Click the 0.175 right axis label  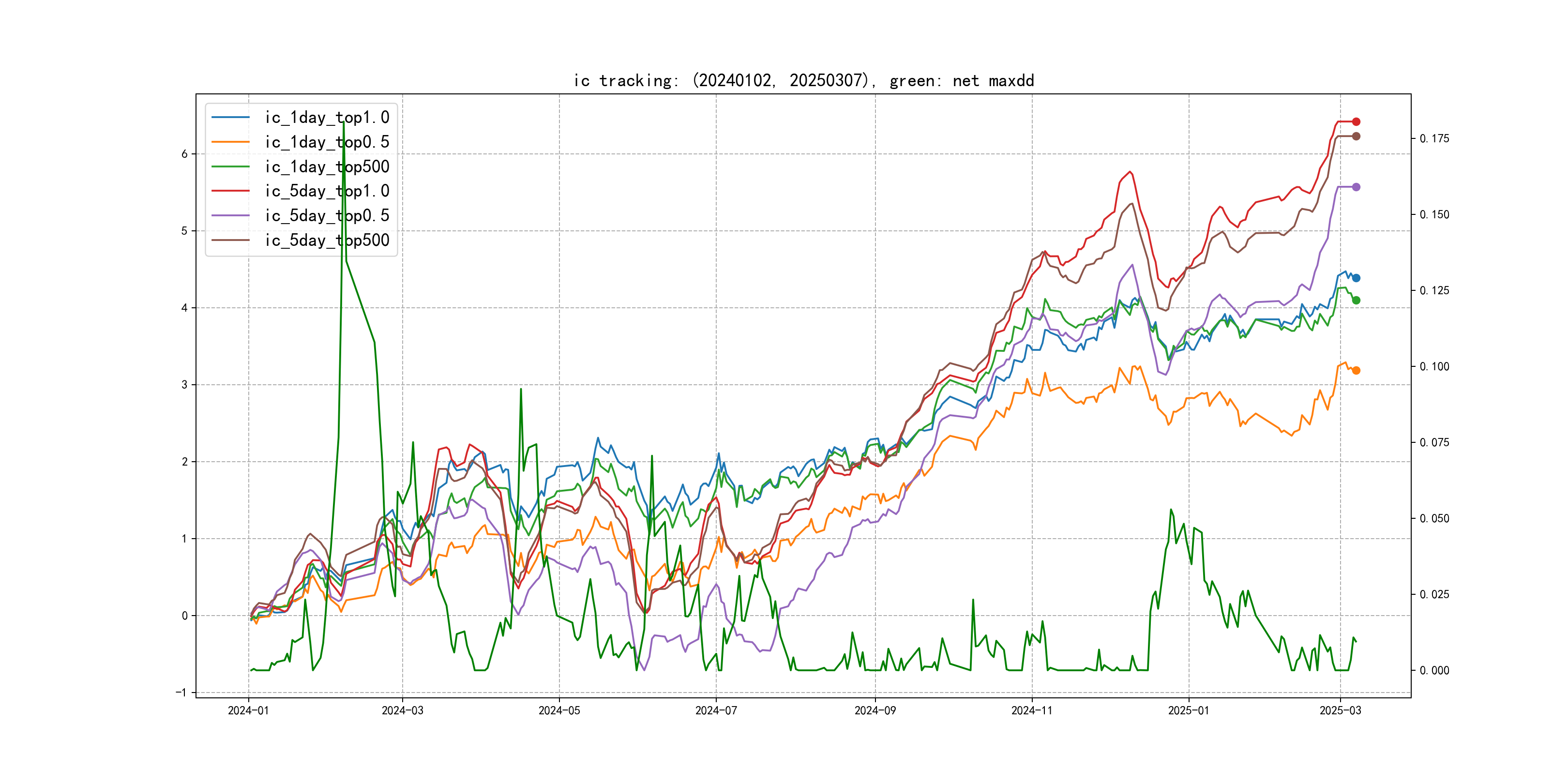[x=1434, y=139]
